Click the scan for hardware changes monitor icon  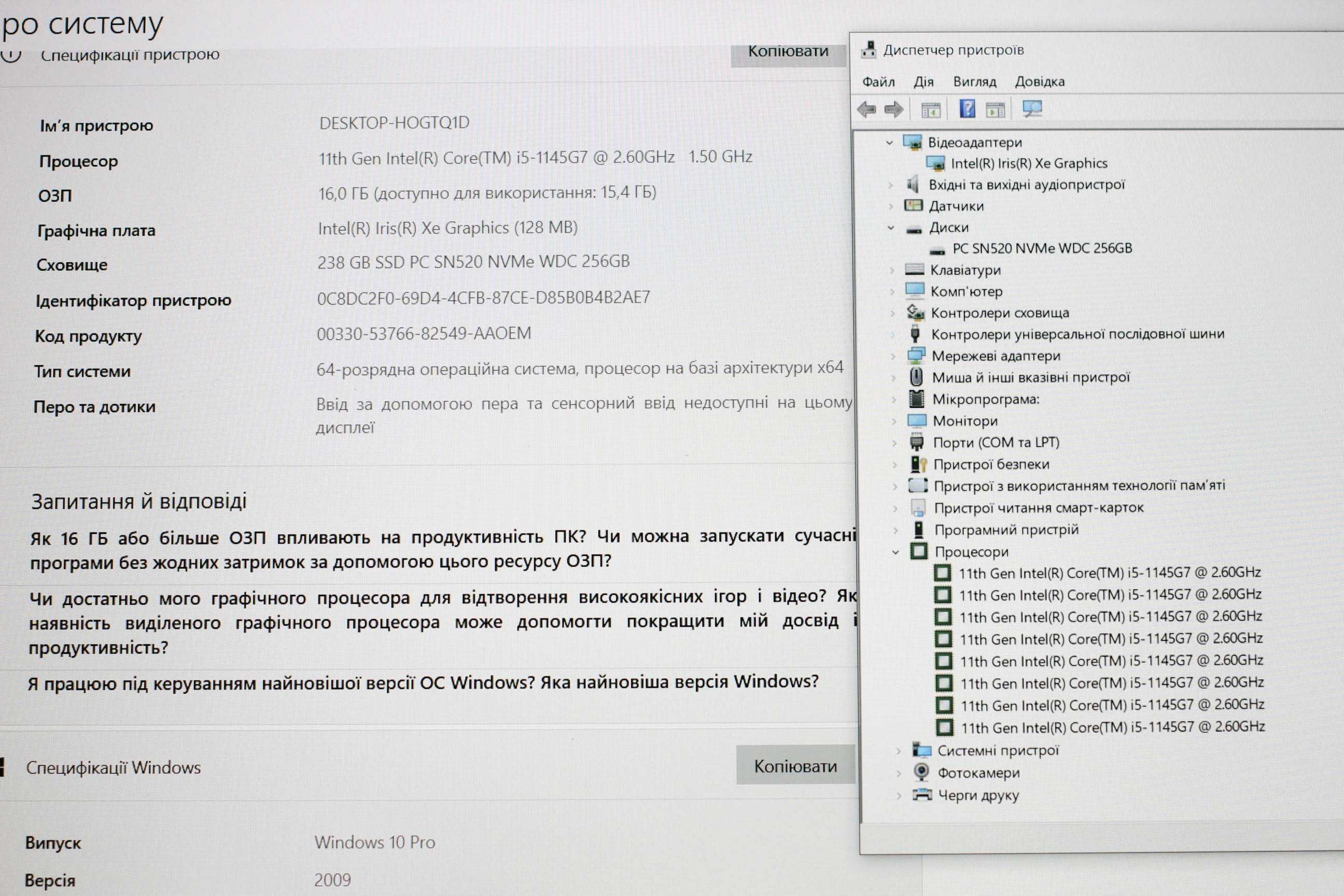[1032, 108]
